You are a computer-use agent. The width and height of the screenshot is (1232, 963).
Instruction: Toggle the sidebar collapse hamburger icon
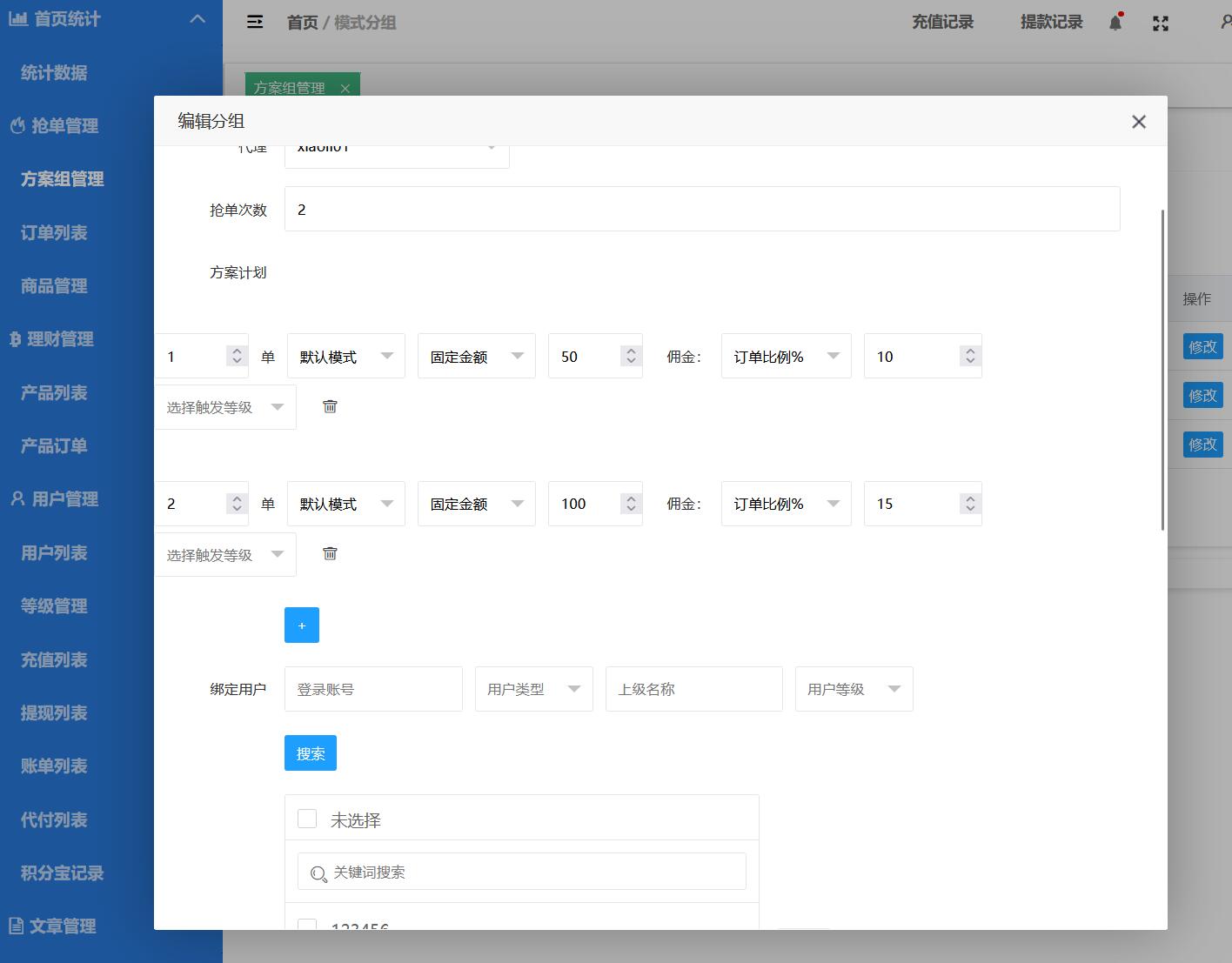255,22
